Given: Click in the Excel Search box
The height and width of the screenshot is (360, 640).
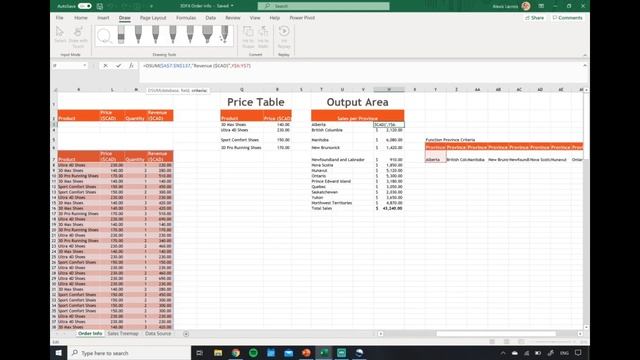Looking at the screenshot, I should [x=323, y=6].
